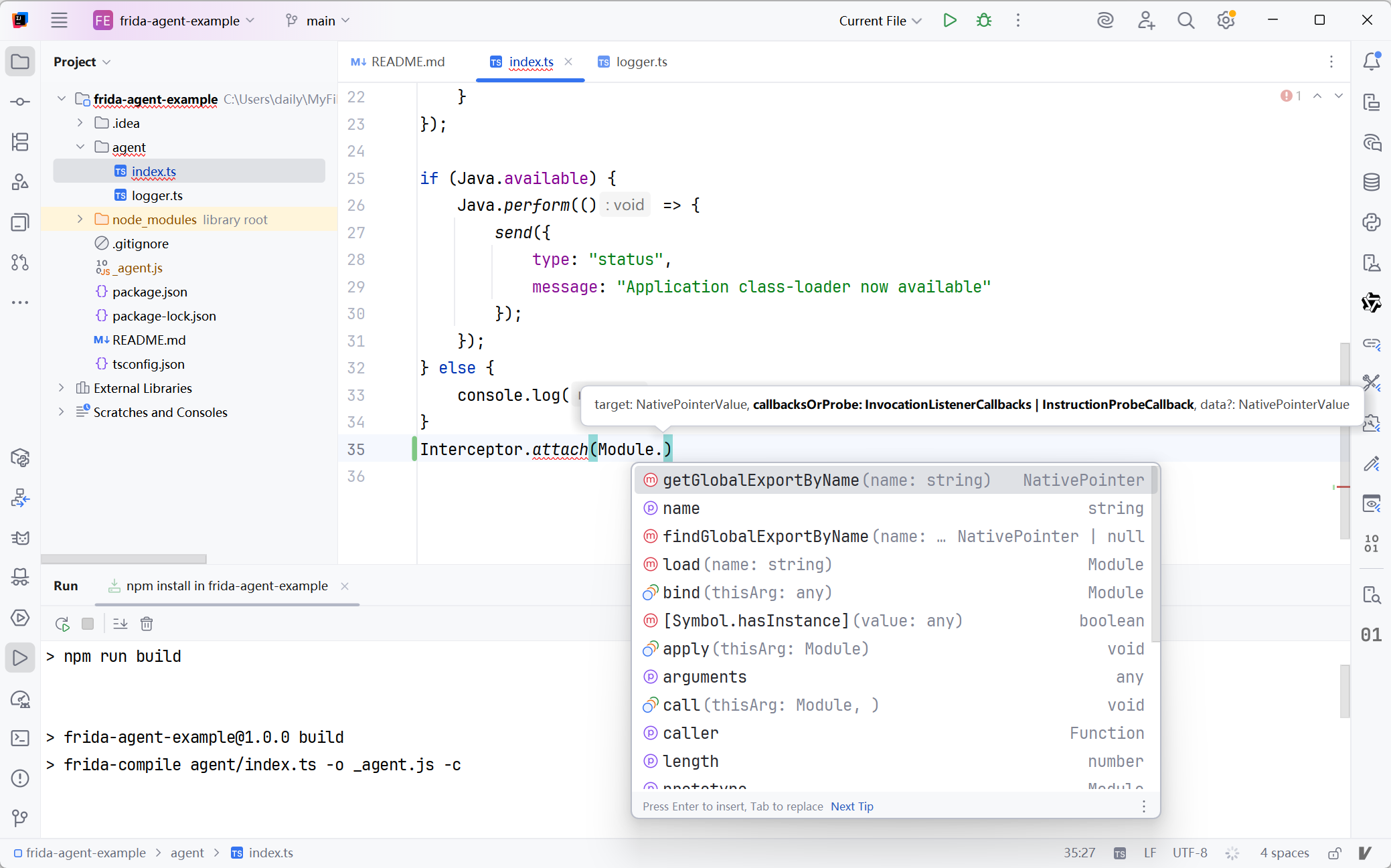Open the Terminal tool window icon

pos(20,737)
